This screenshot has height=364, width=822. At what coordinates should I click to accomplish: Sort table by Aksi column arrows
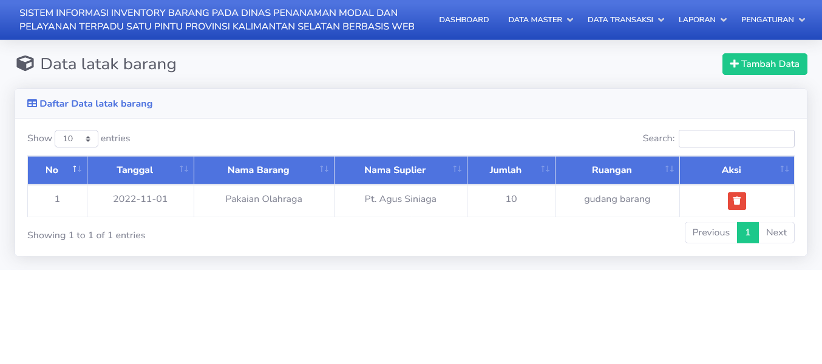point(784,169)
